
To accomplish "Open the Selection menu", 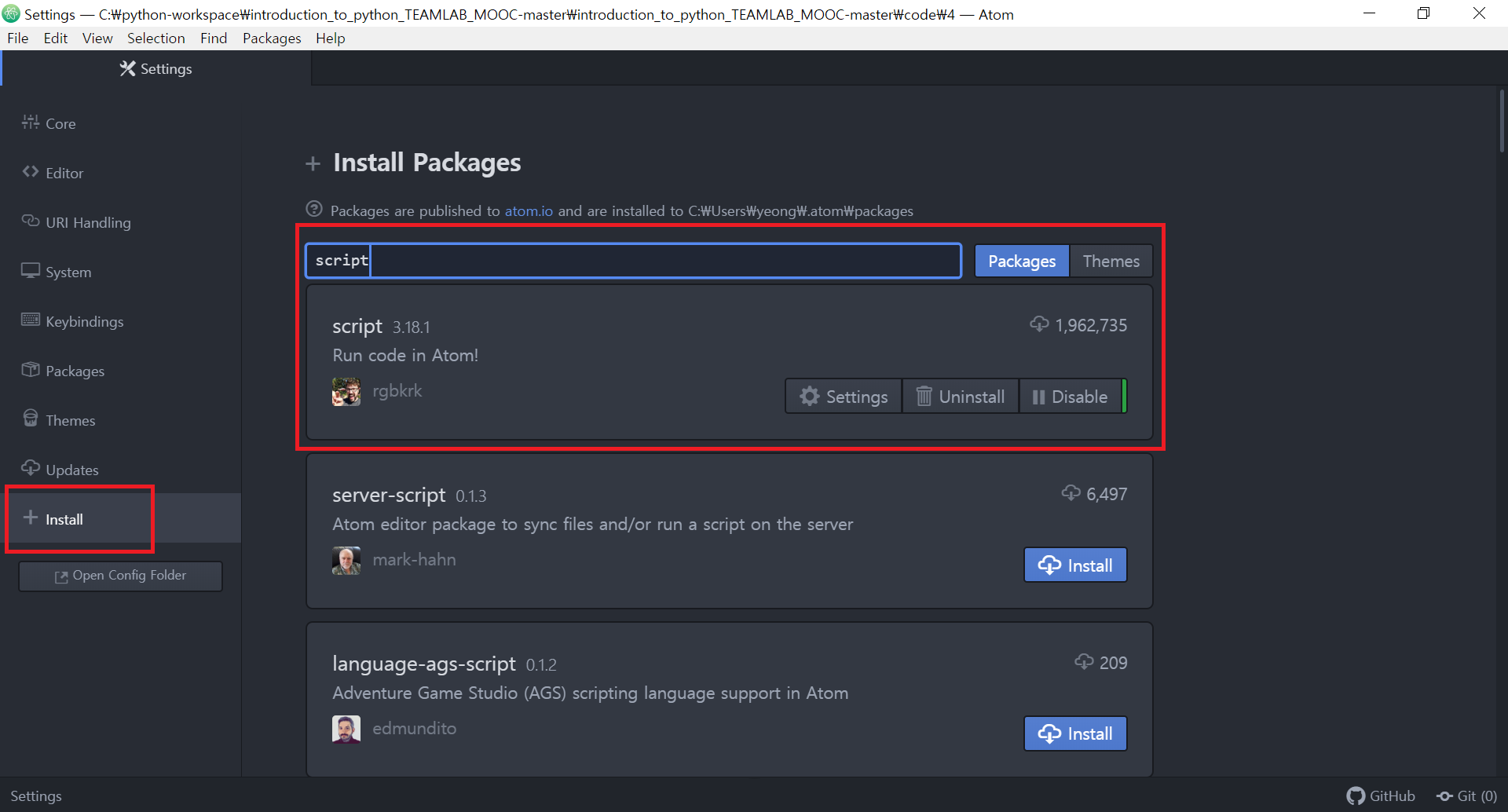I will 156,38.
